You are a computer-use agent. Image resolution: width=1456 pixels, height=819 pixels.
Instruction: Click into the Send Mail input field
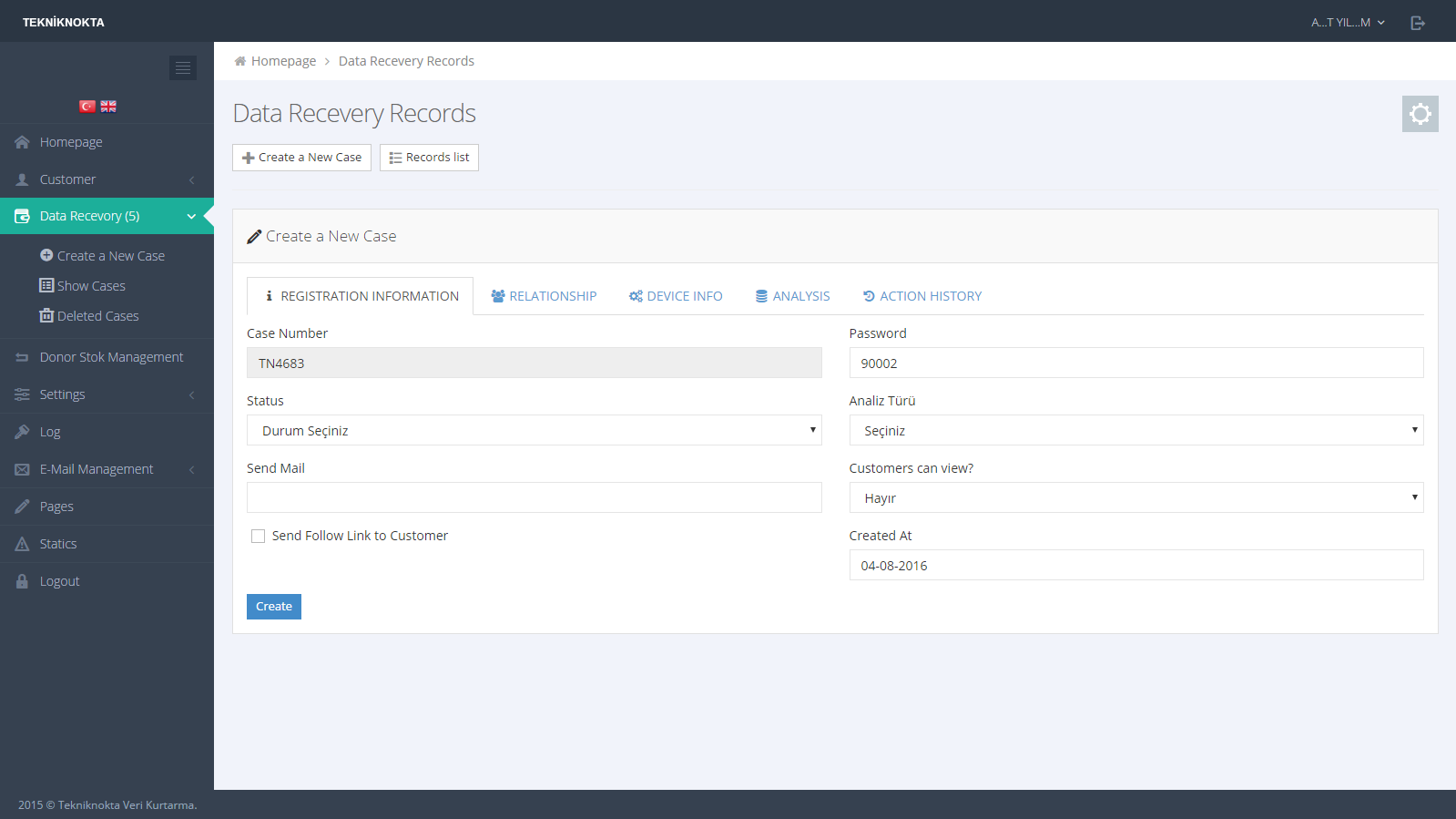(534, 497)
